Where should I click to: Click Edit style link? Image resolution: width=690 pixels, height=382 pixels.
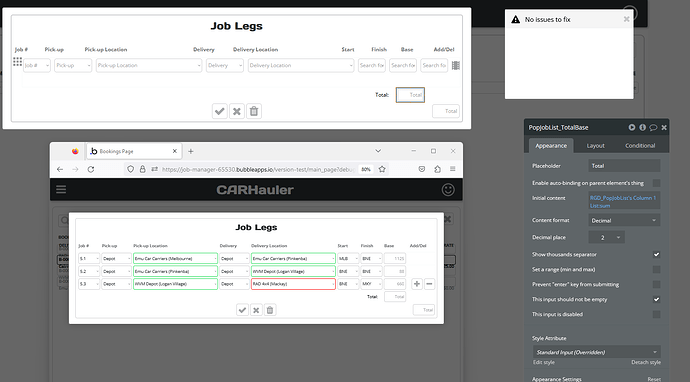[x=543, y=362]
